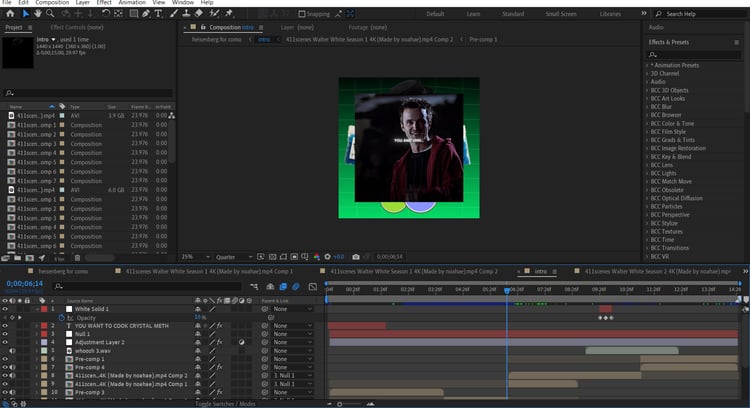Switch to the Learn workspace
This screenshot has width=750, height=408.
click(x=474, y=14)
